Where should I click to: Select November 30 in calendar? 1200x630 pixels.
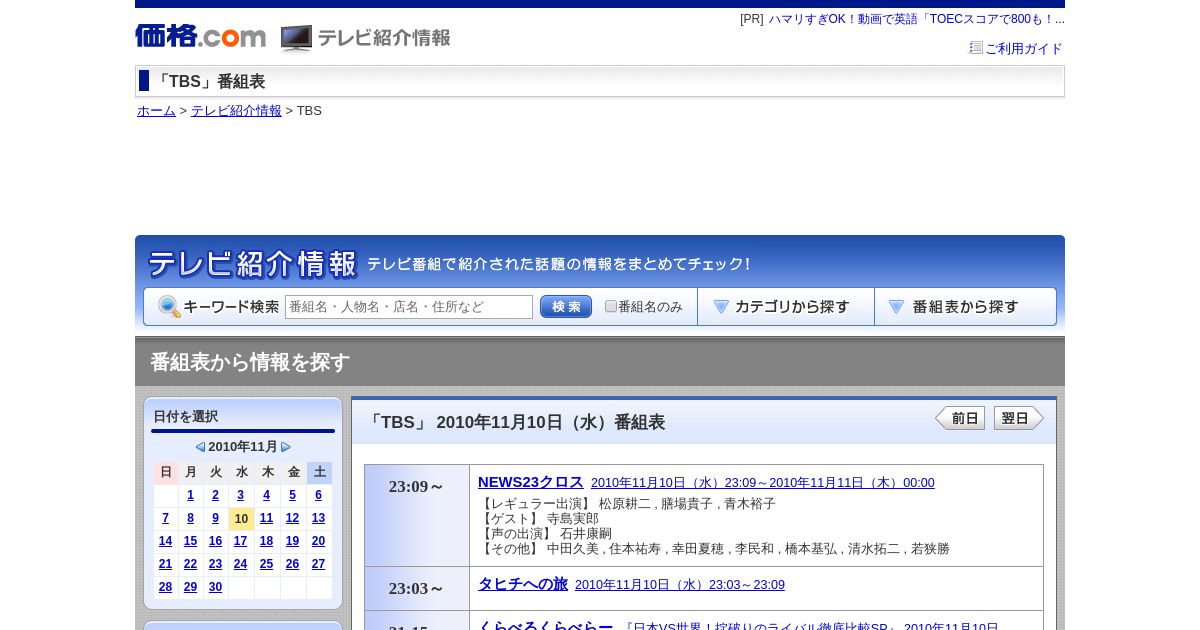click(x=215, y=587)
